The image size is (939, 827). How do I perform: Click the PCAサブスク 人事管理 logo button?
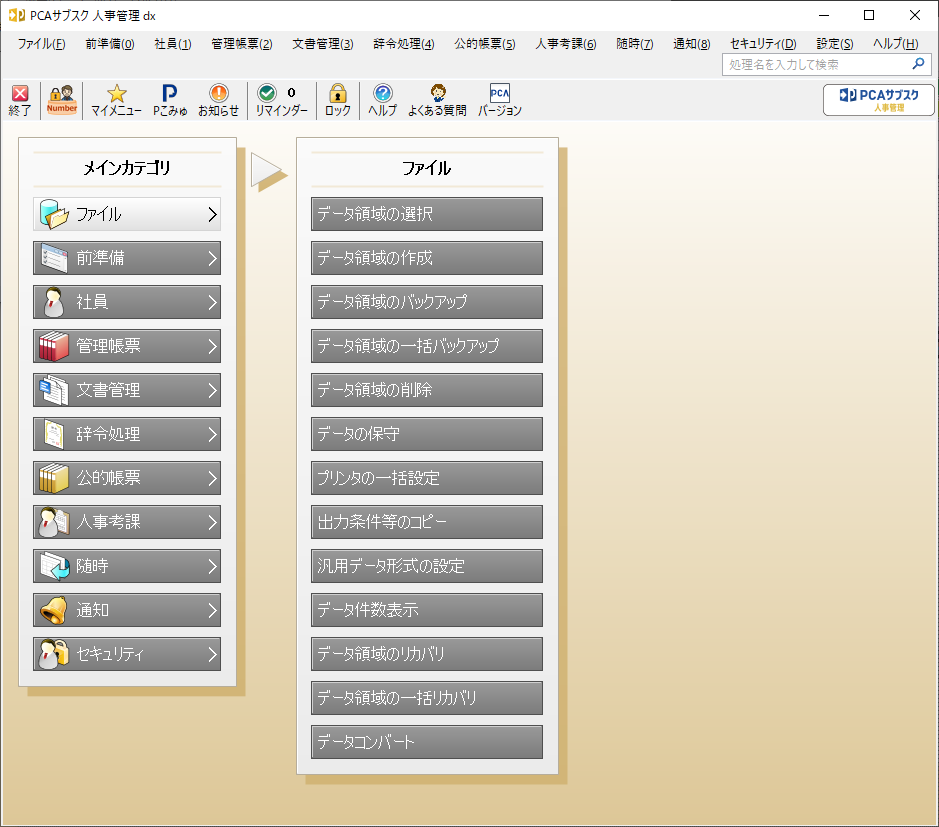click(x=878, y=100)
